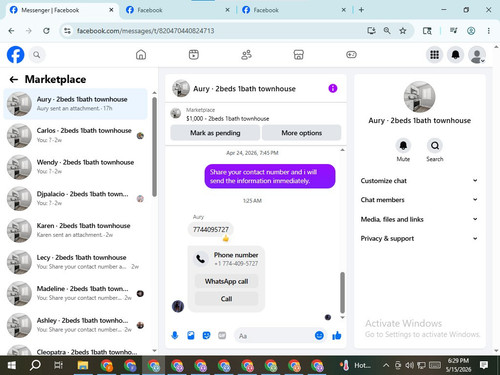Open Ashley townhouse conversation
500x375 pixels.
75,325
